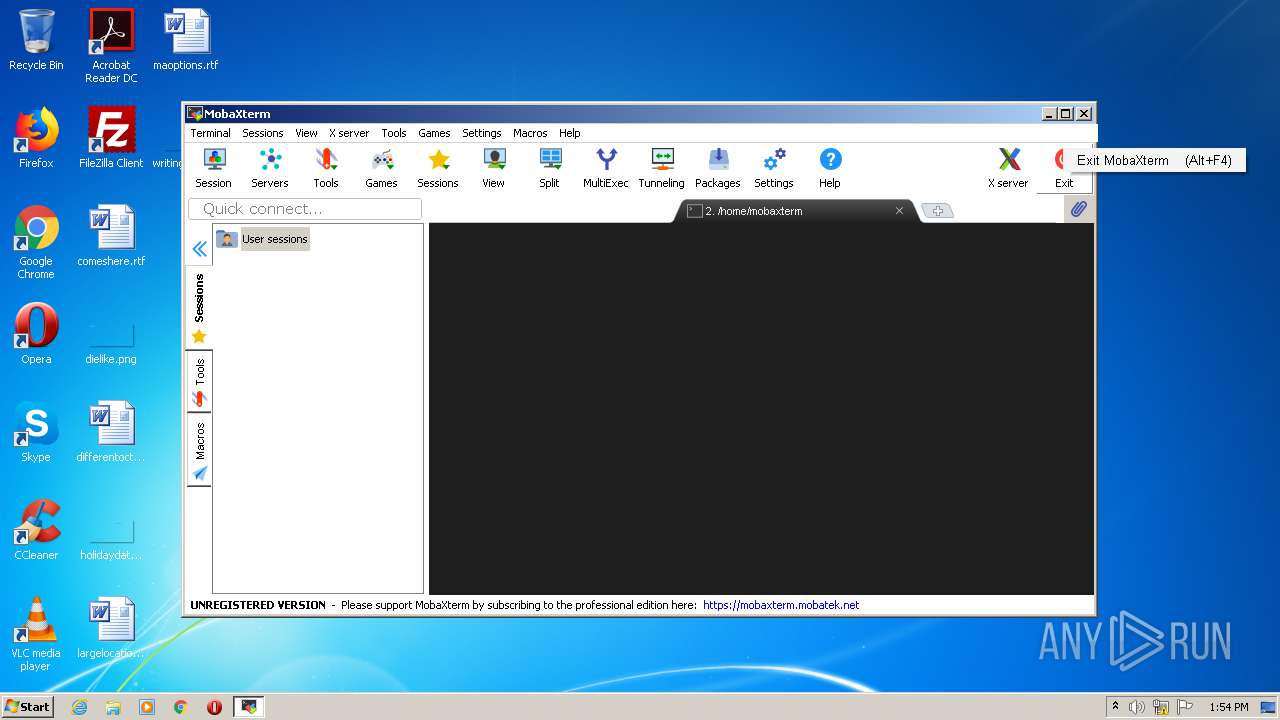The image size is (1280, 720).
Task: Follow the mobaxterm.mobatek.net link
Action: (x=781, y=605)
